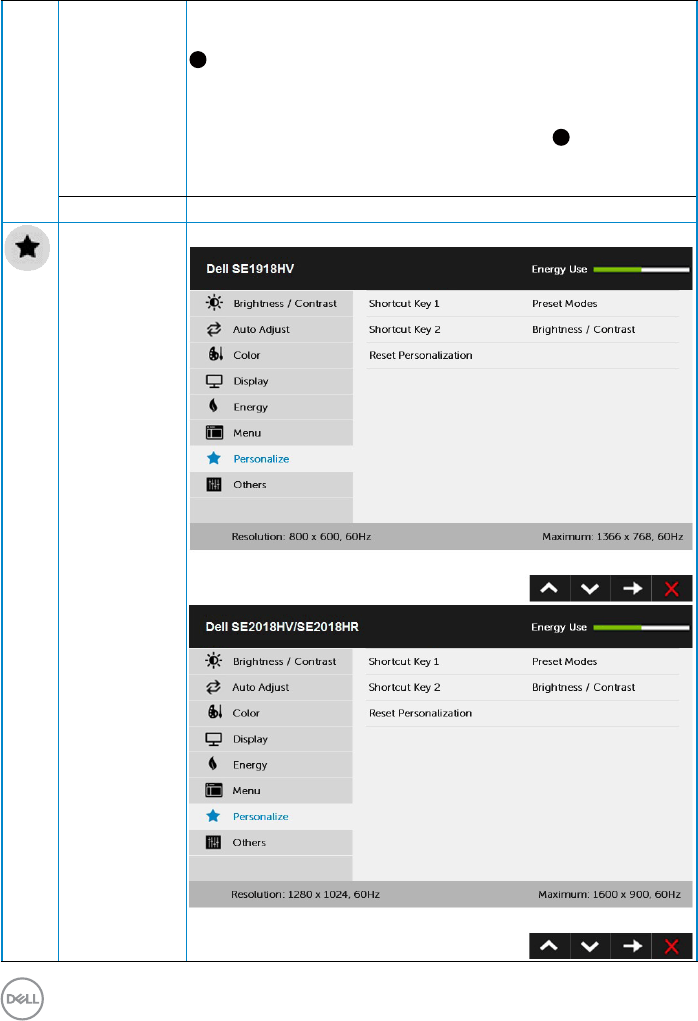This screenshot has width=698, height=1021.
Task: Click blue Personalize star in SE2018HV/SE2018HR menu
Action: tap(213, 816)
